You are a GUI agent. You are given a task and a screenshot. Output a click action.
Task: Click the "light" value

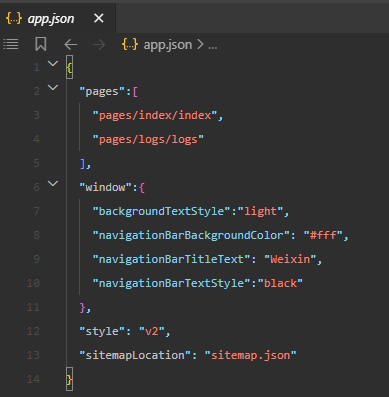coord(261,211)
